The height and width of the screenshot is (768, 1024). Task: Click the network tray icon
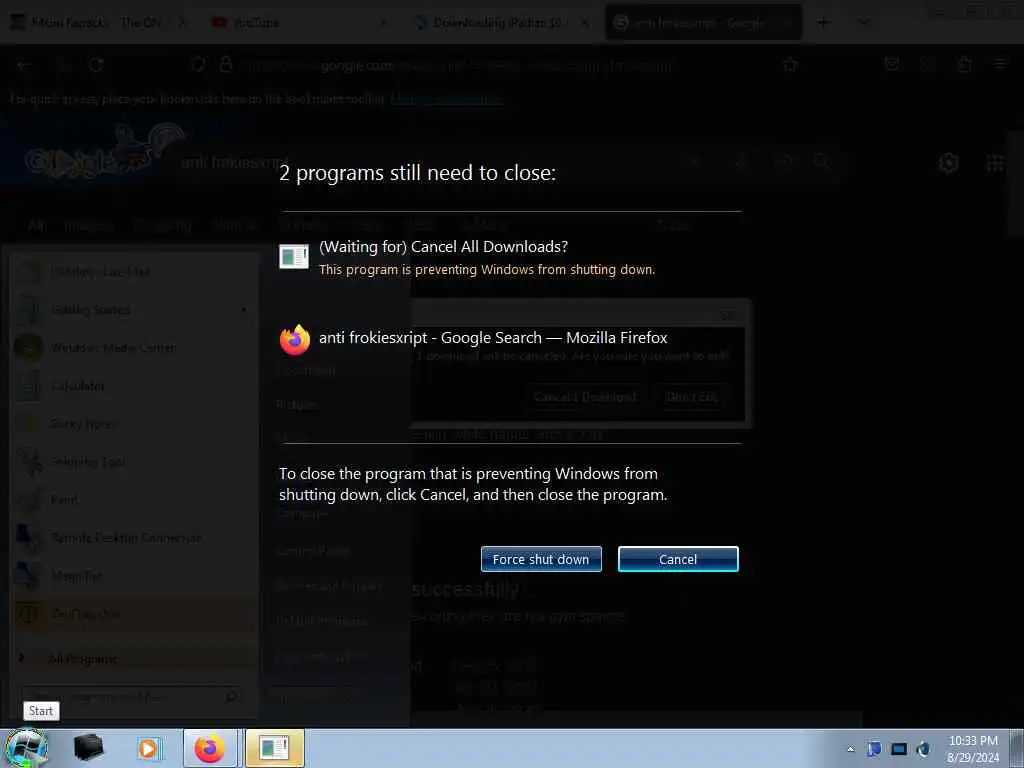(899, 749)
